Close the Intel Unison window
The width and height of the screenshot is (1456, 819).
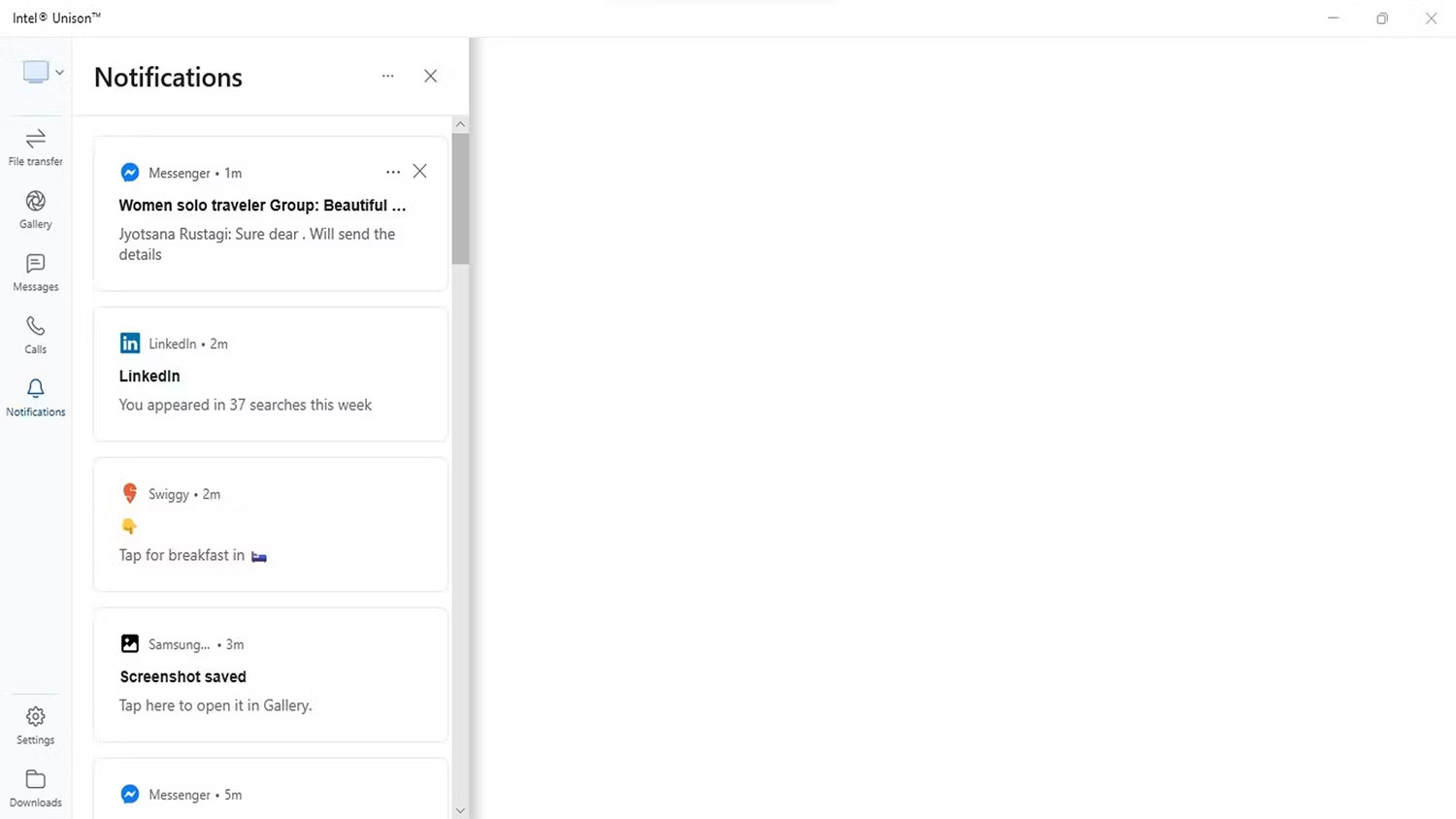1431,18
